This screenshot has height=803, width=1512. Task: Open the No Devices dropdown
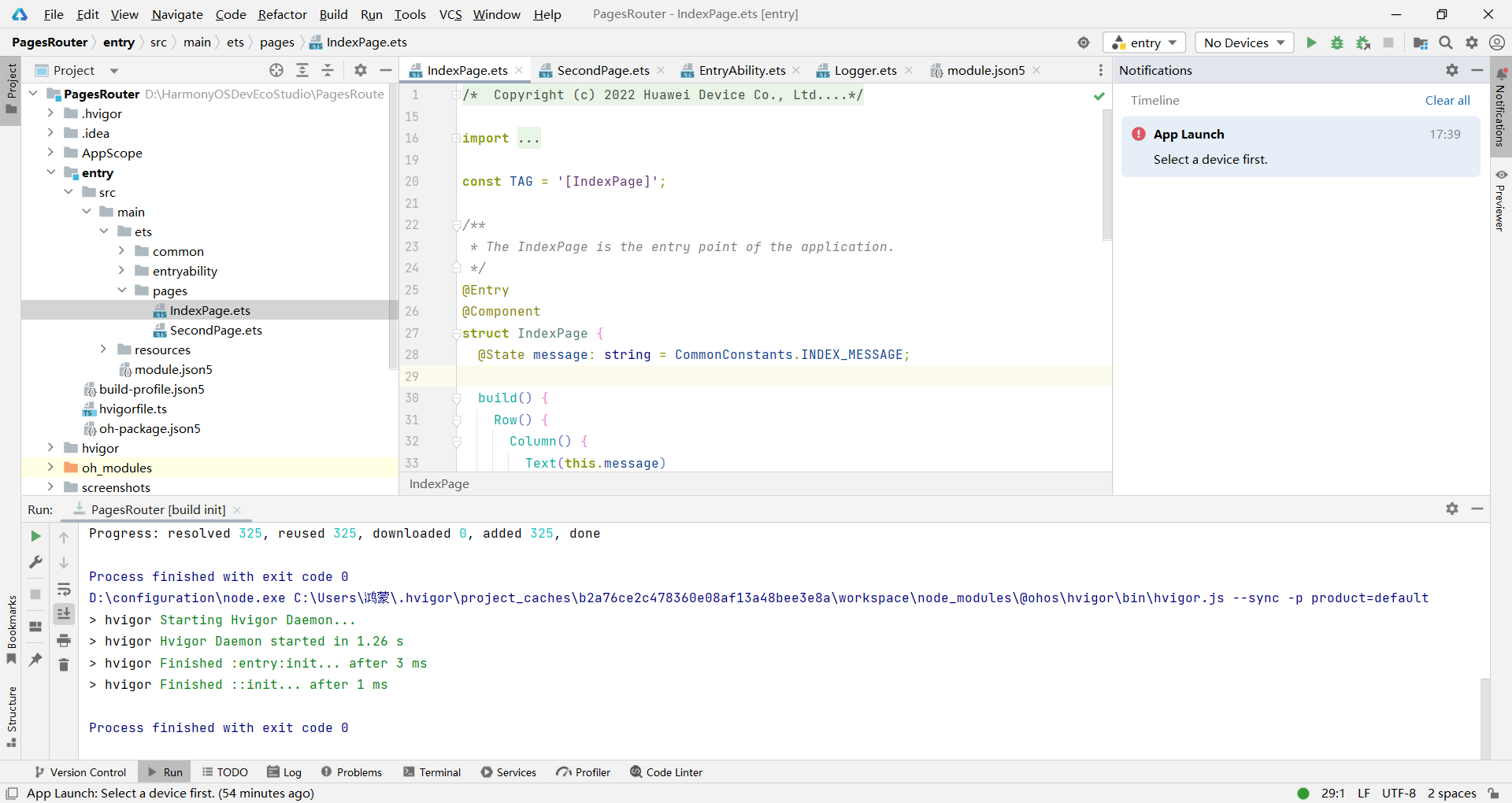tap(1244, 43)
